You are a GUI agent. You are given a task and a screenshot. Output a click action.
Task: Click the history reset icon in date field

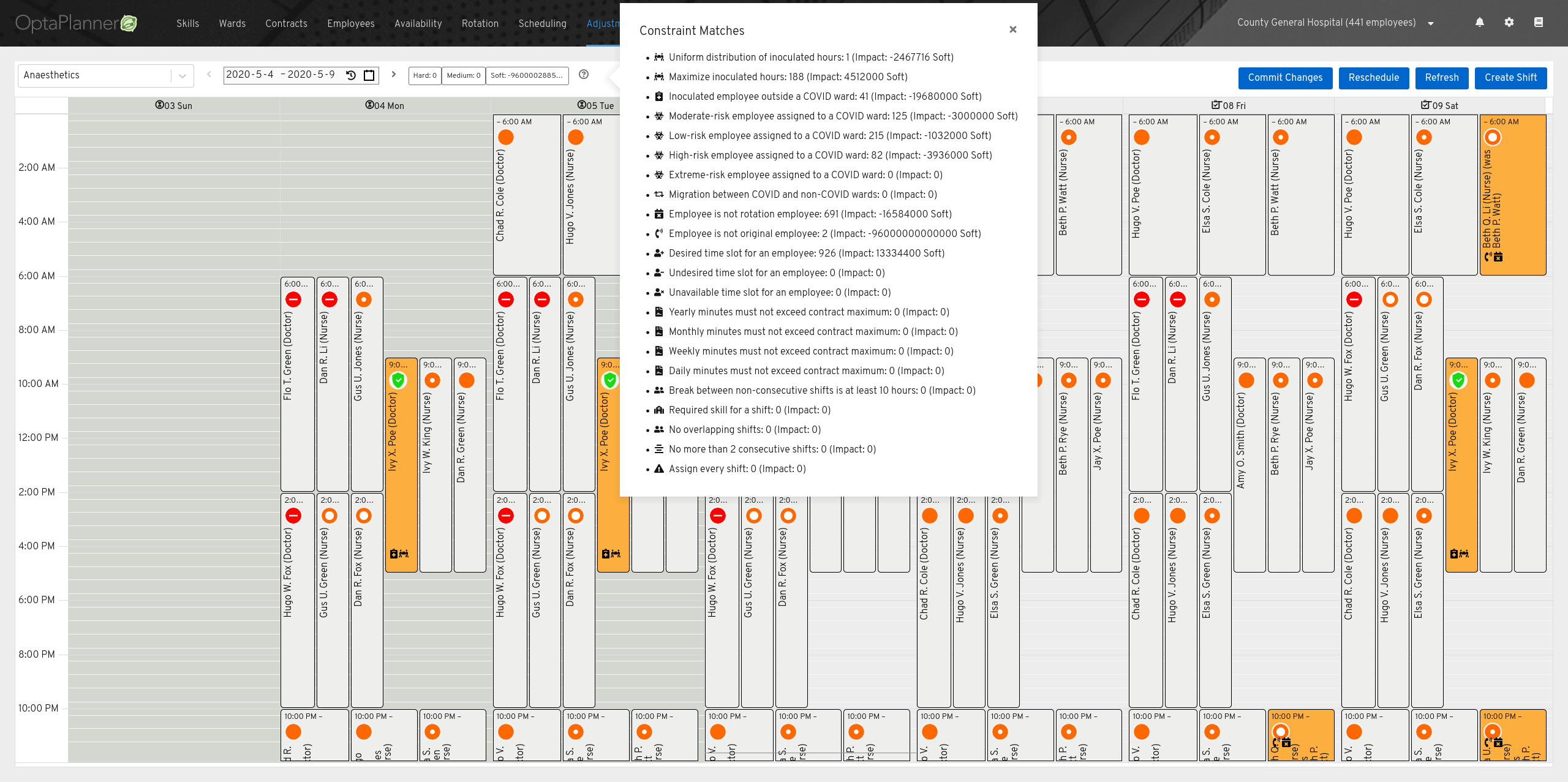pos(351,75)
